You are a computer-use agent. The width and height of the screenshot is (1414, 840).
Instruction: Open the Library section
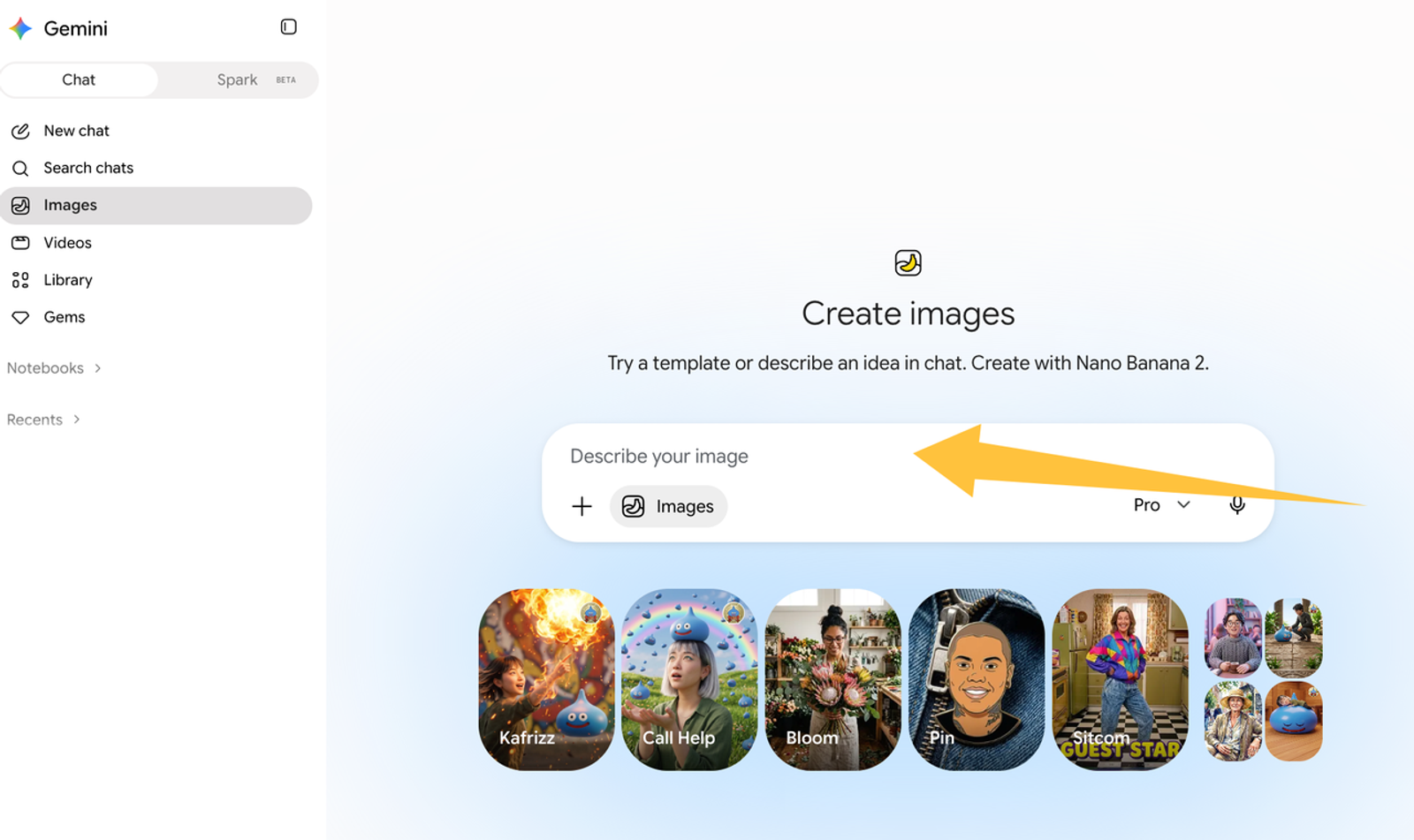tap(156, 280)
